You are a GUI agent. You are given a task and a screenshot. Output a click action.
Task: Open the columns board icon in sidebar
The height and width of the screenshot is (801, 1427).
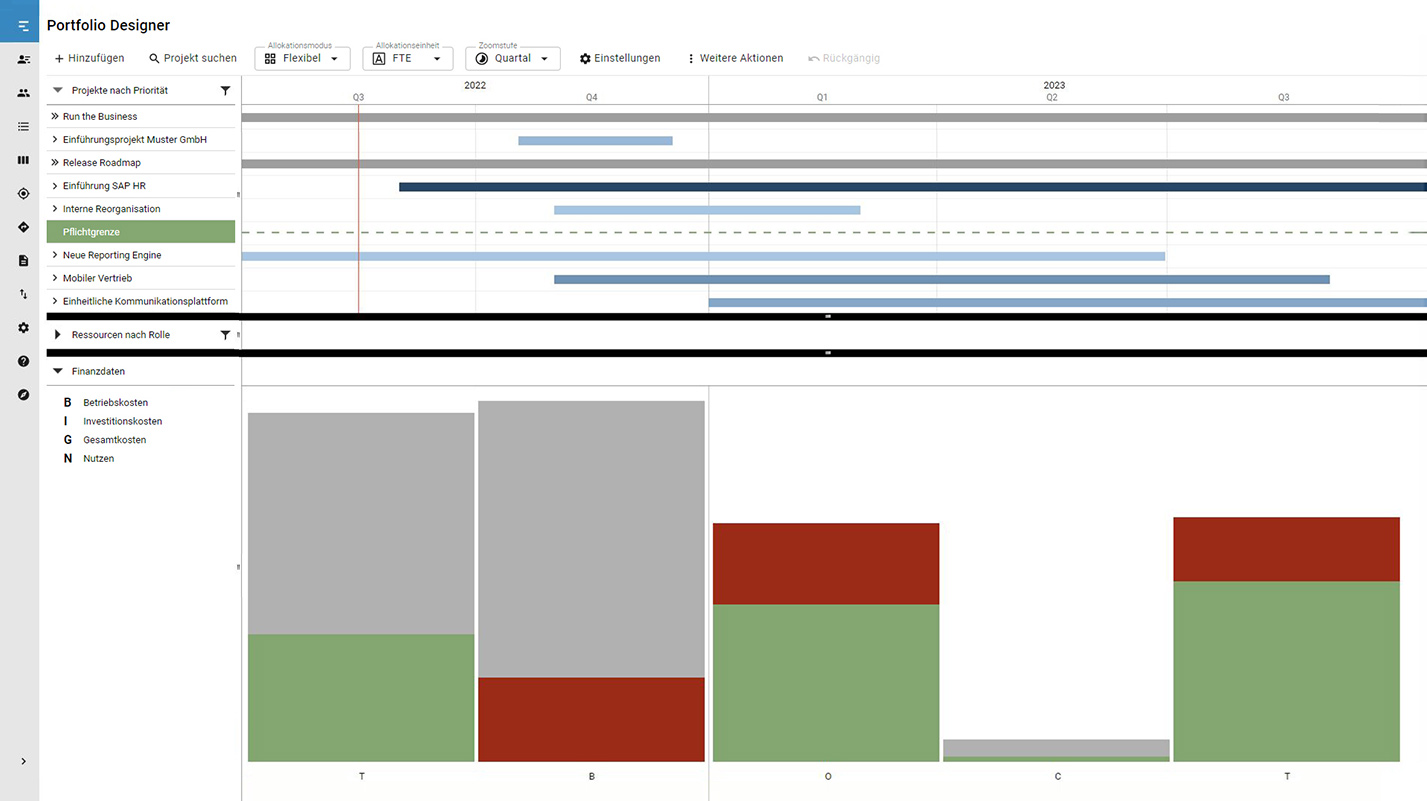tap(23, 160)
